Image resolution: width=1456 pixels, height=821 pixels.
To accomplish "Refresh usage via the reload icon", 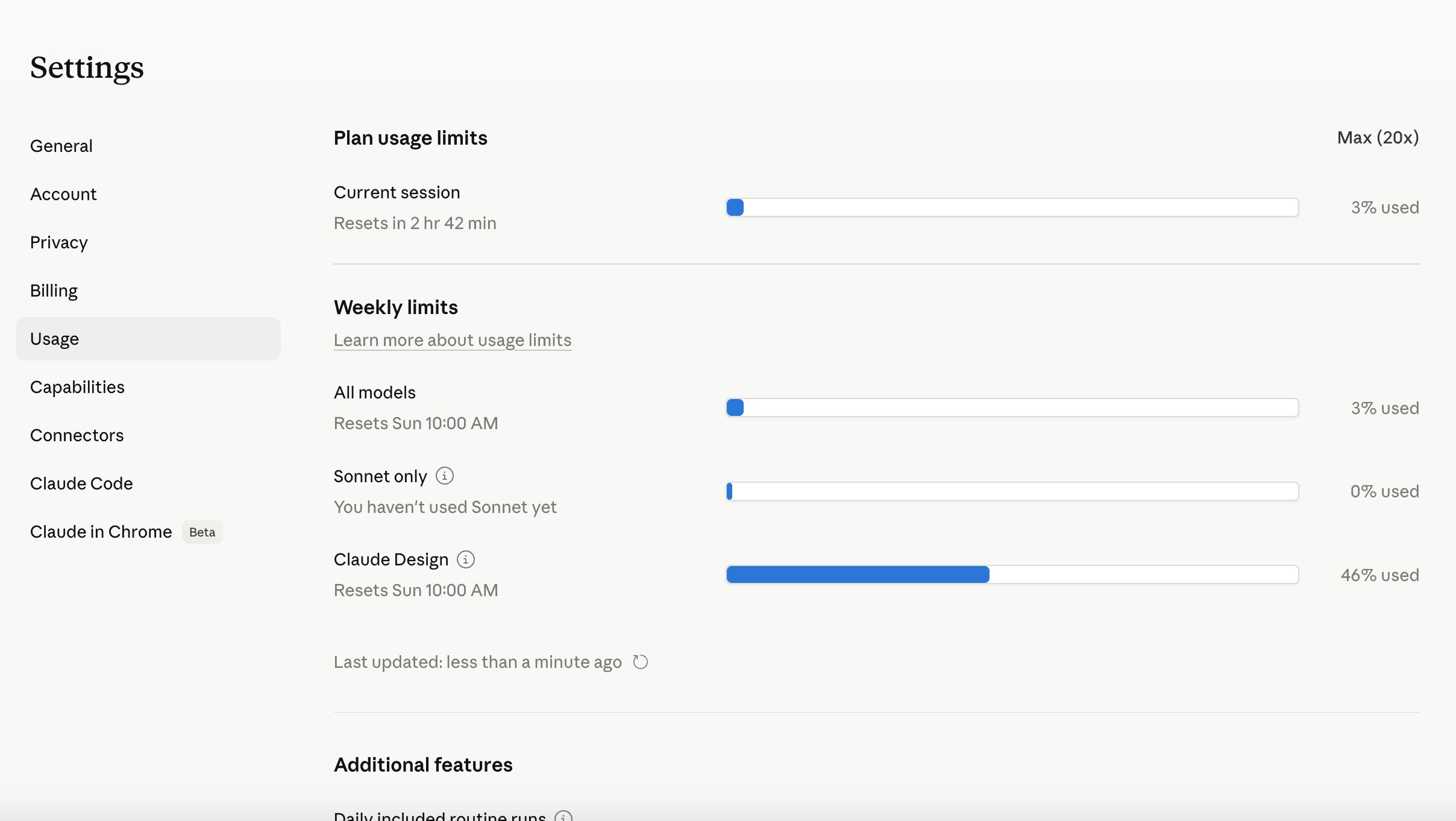I will (x=640, y=662).
